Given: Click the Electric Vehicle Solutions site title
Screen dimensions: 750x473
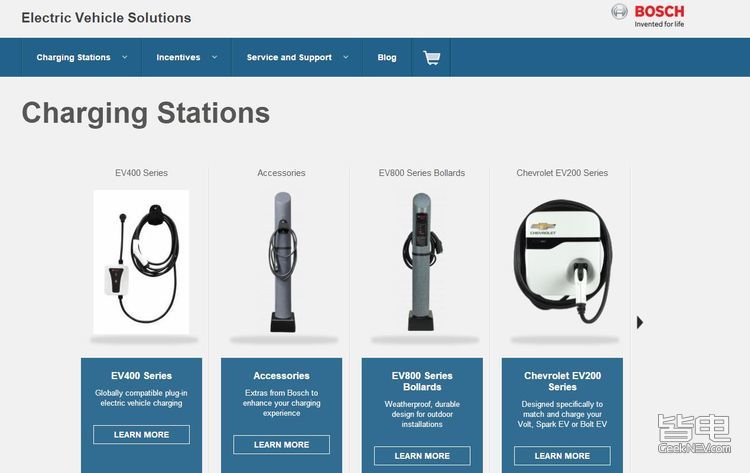Looking at the screenshot, I should pyautogui.click(x=106, y=18).
